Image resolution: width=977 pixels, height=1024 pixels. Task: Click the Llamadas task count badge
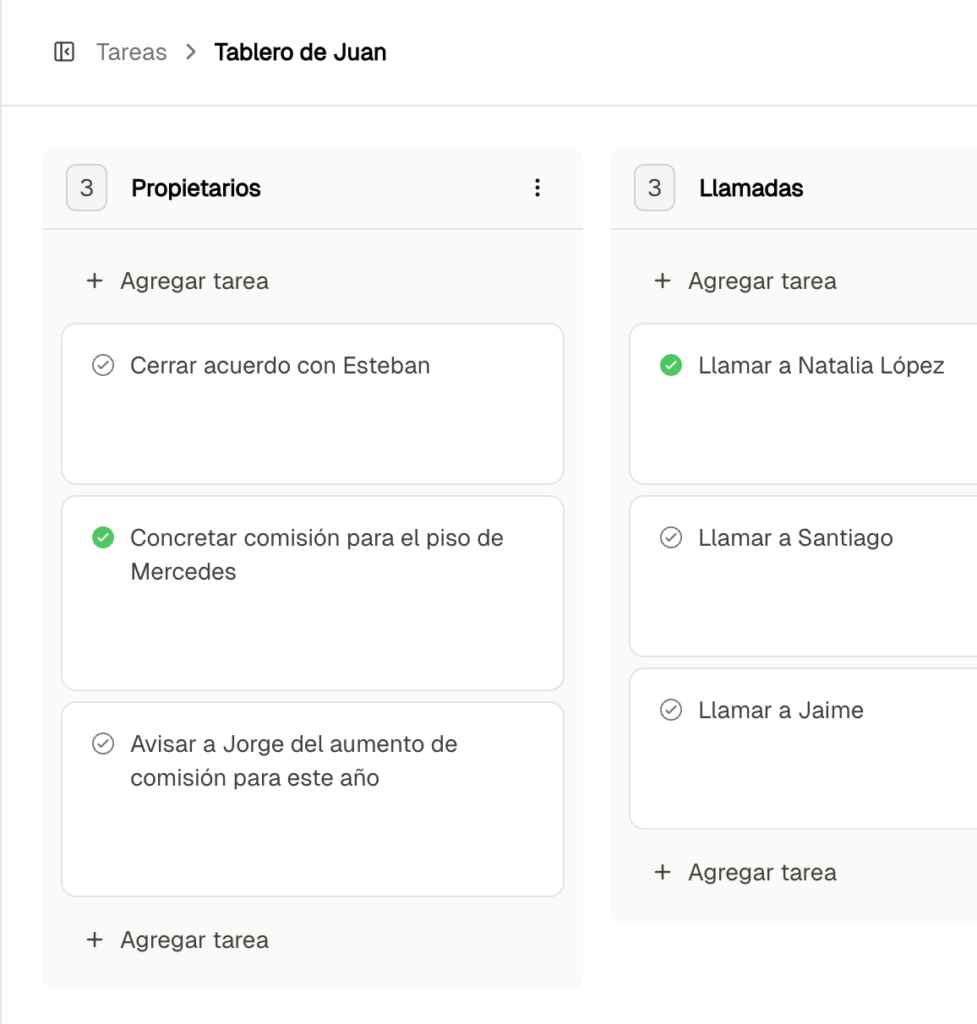(x=655, y=188)
